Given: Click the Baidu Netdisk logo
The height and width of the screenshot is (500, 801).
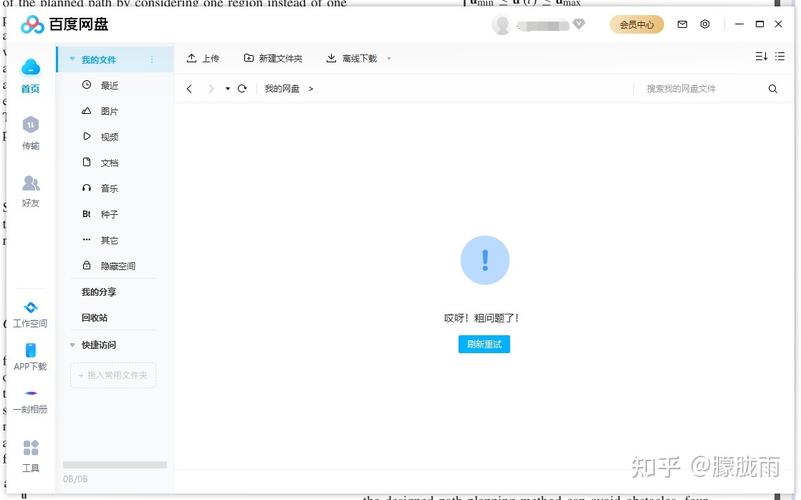Looking at the screenshot, I should click(x=64, y=24).
